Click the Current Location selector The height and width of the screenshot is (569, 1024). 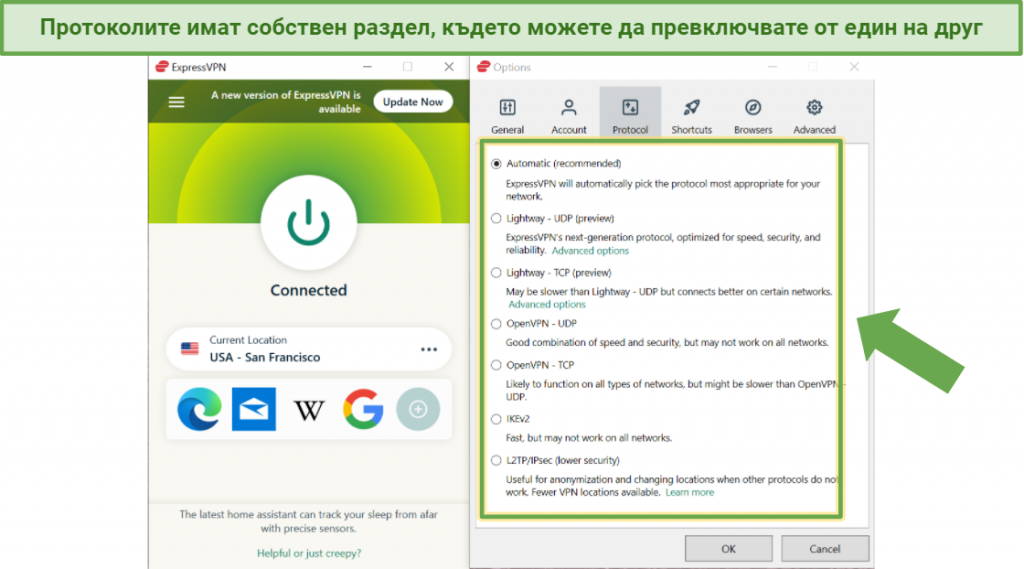tap(309, 349)
